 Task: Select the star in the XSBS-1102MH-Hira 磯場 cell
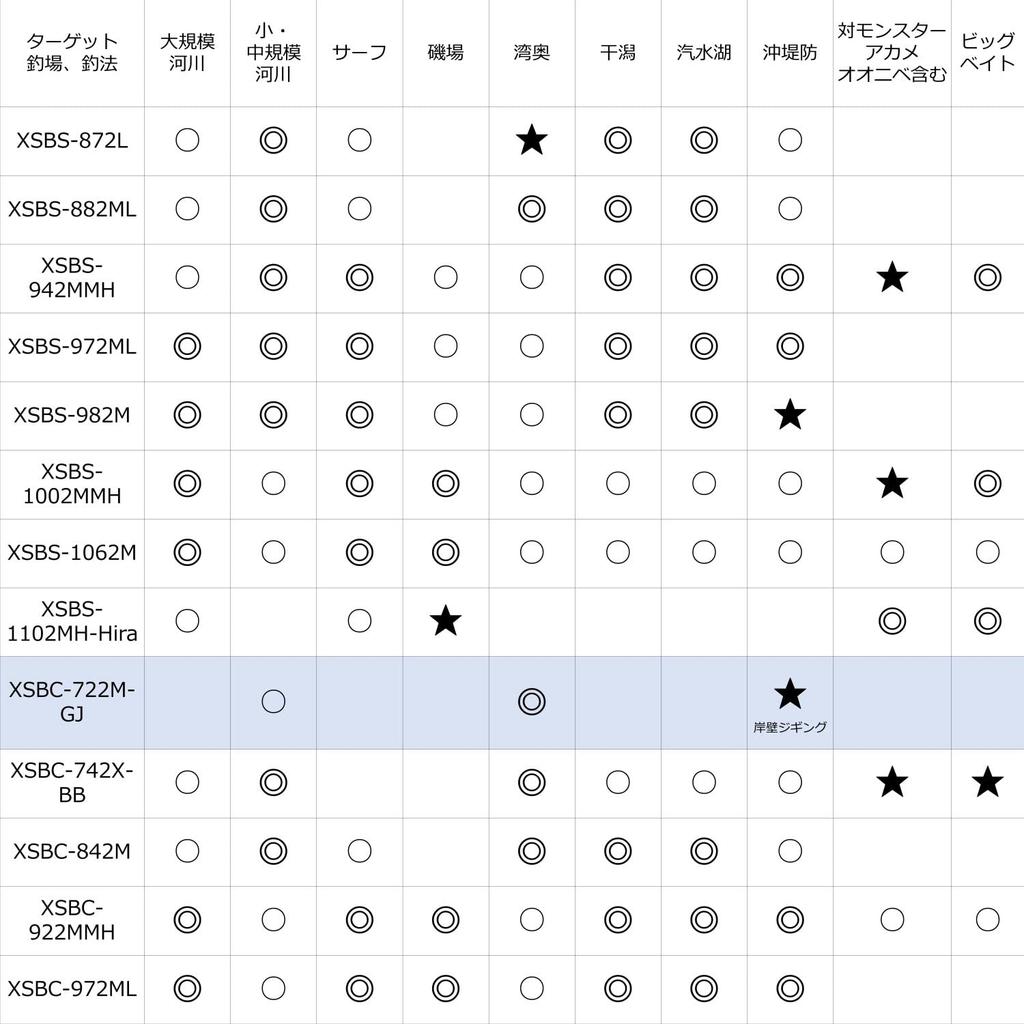[x=446, y=621]
